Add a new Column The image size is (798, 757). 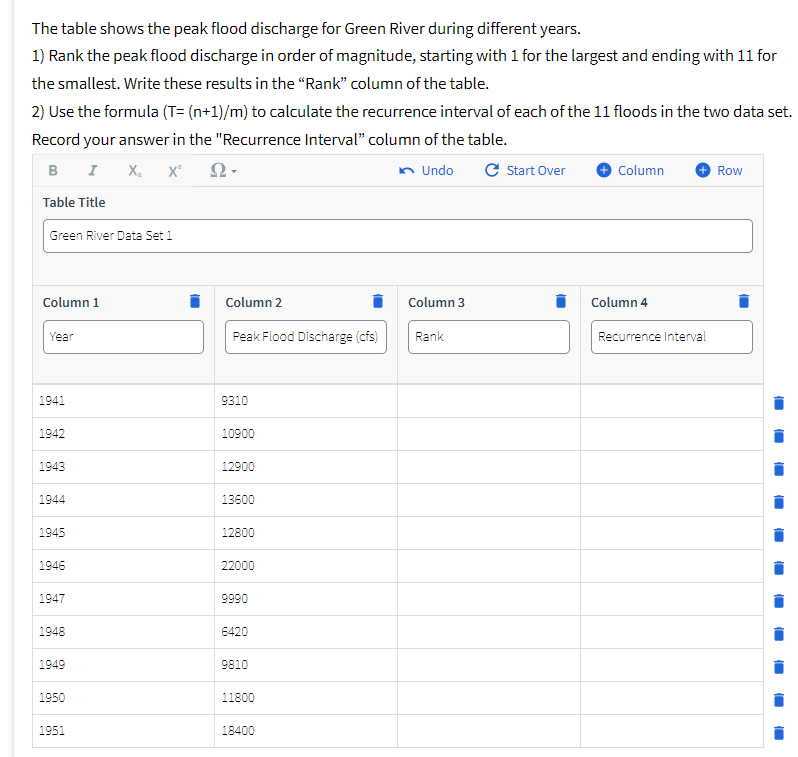click(x=630, y=171)
